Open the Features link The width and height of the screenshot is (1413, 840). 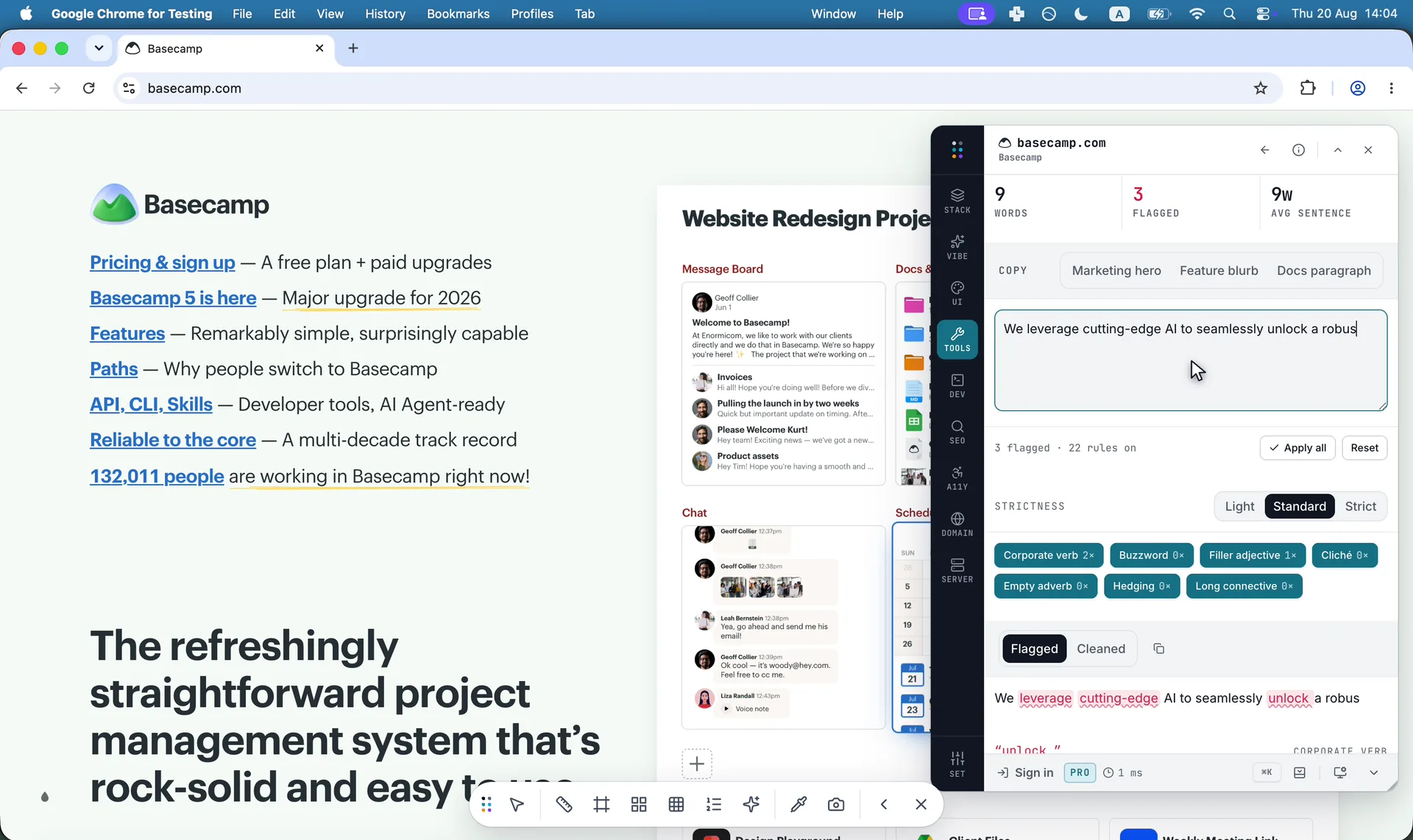[x=127, y=333]
